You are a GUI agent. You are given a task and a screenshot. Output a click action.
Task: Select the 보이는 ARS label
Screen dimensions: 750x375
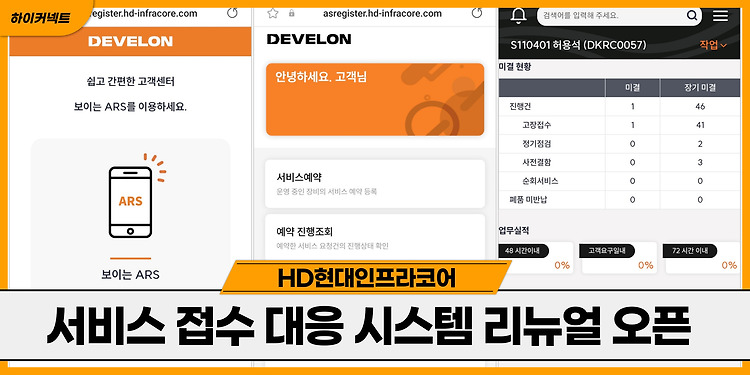point(130,275)
